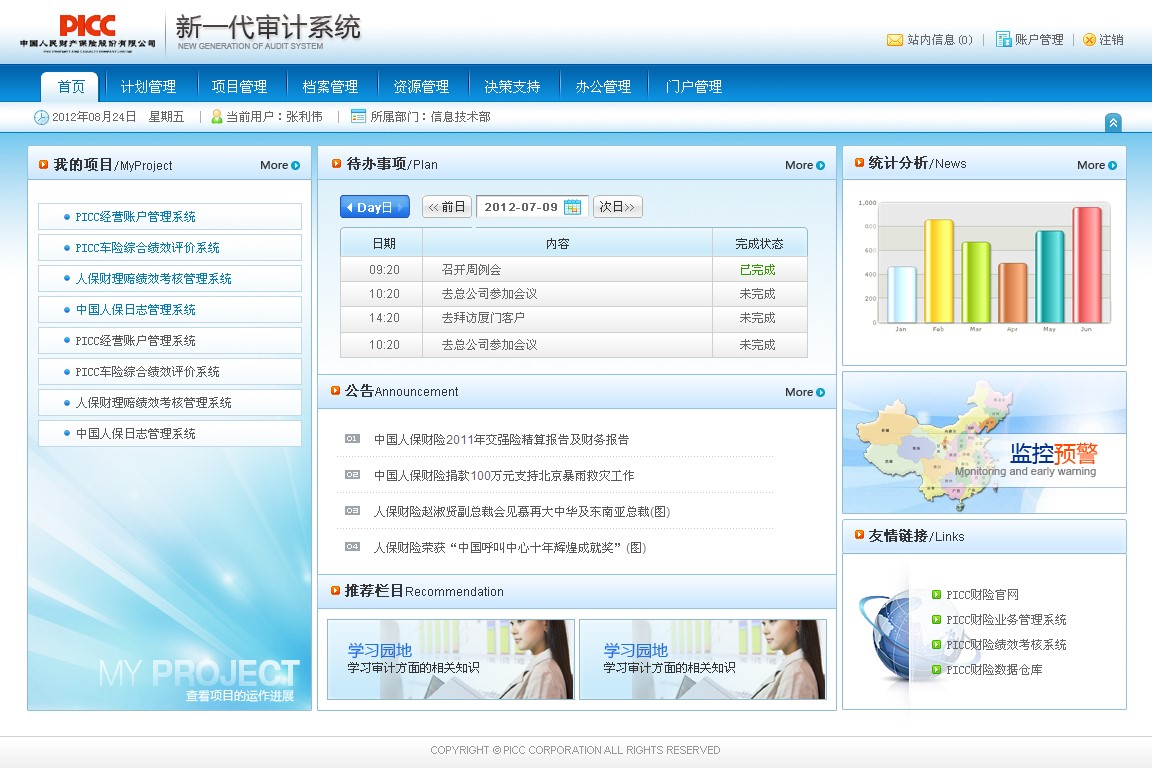The image size is (1152, 768).
Task: Open the 档案管理 menu
Action: (331, 87)
